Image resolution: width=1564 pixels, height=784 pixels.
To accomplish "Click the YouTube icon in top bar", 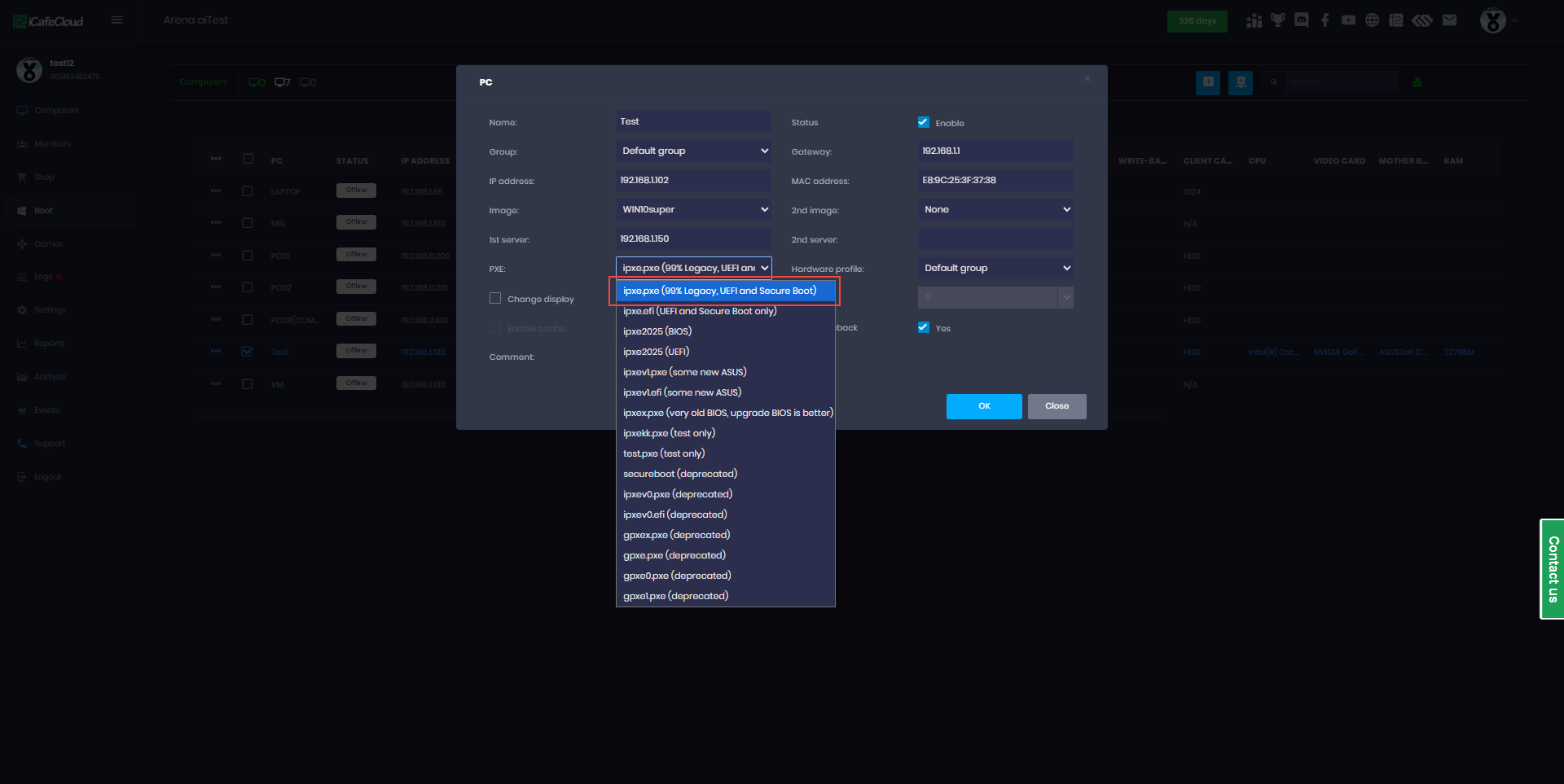I will pyautogui.click(x=1348, y=20).
